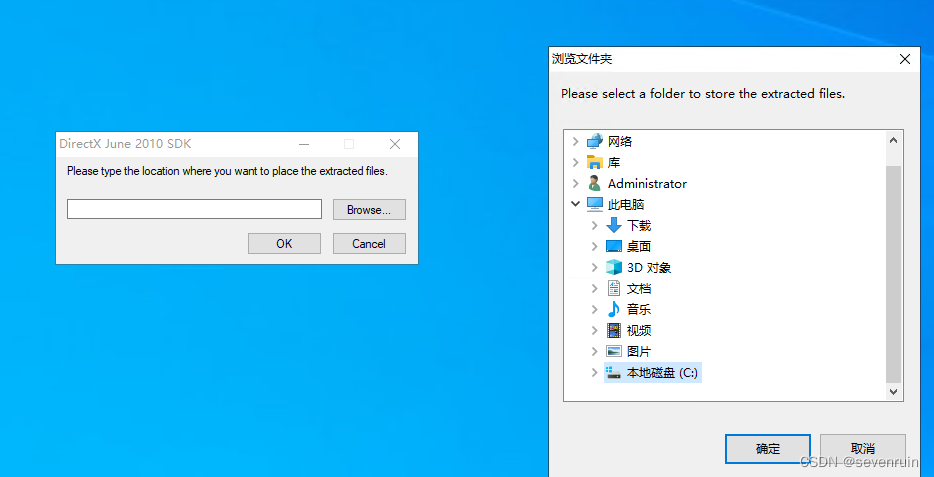
Task: Select the 网络 text label
Action: coord(620,142)
